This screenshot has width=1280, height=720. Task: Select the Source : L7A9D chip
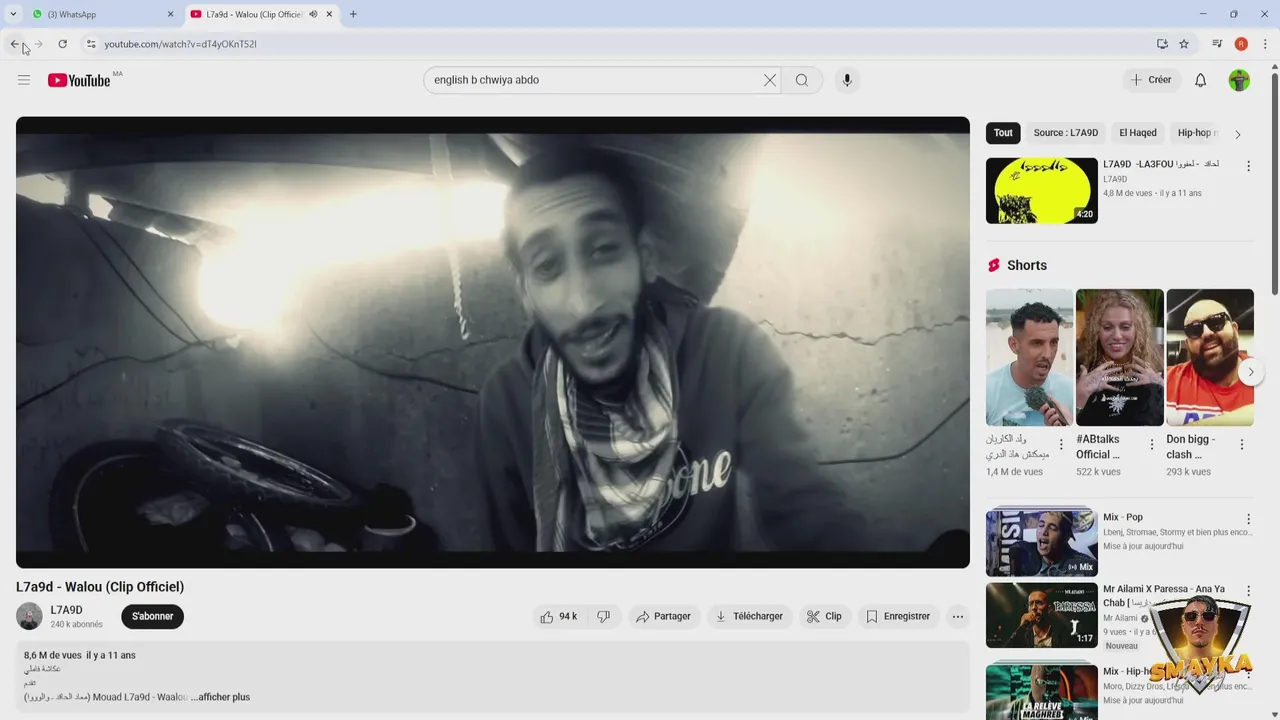click(x=1065, y=133)
